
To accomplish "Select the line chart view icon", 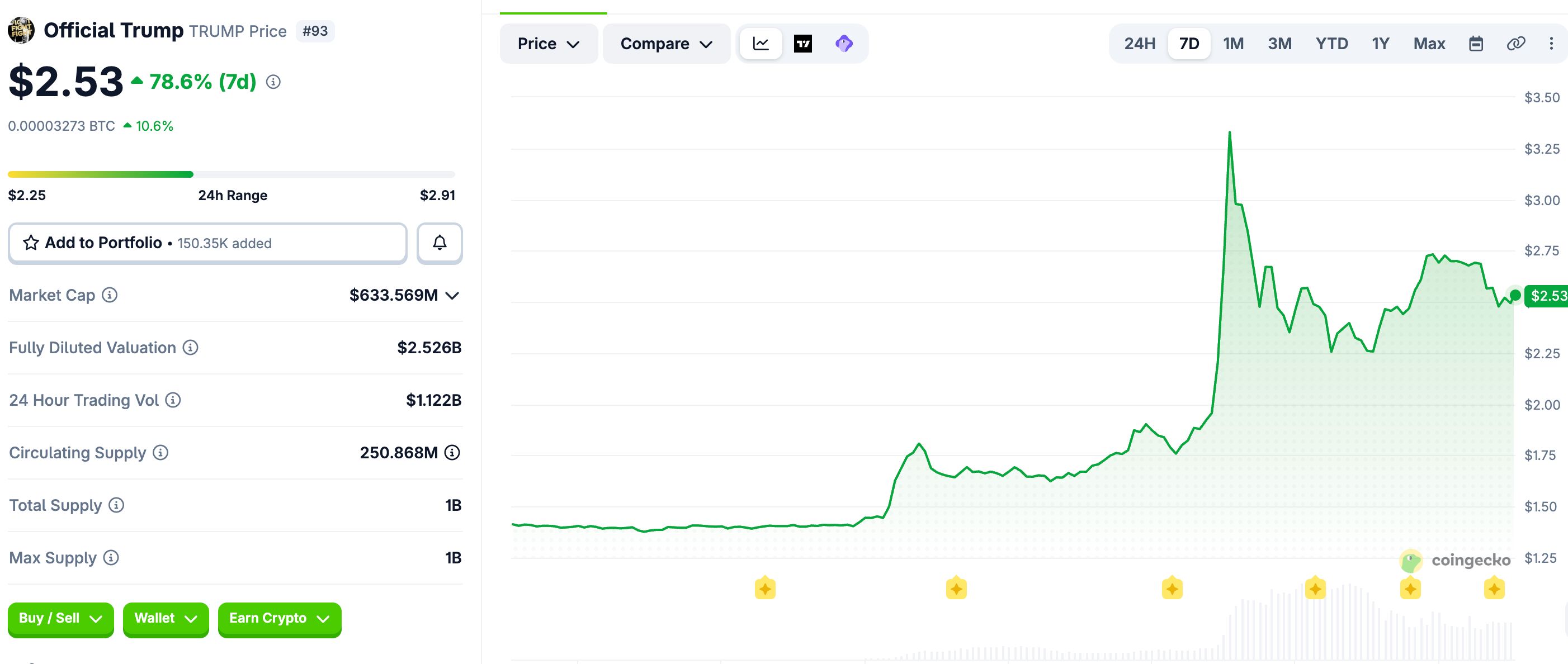I will coord(761,43).
